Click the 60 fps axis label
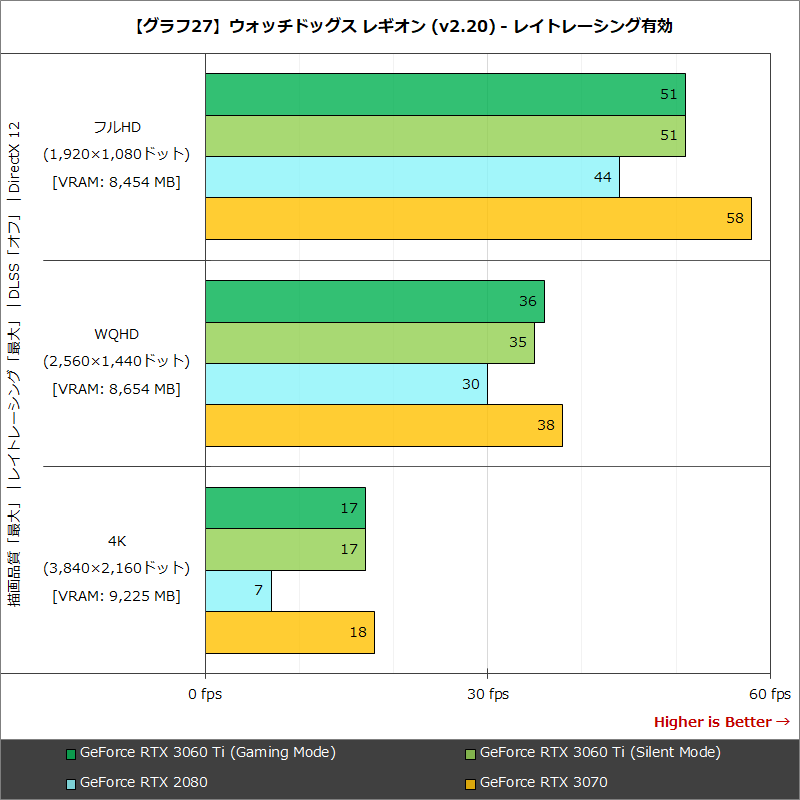Image resolution: width=800 pixels, height=800 pixels. [x=770, y=694]
